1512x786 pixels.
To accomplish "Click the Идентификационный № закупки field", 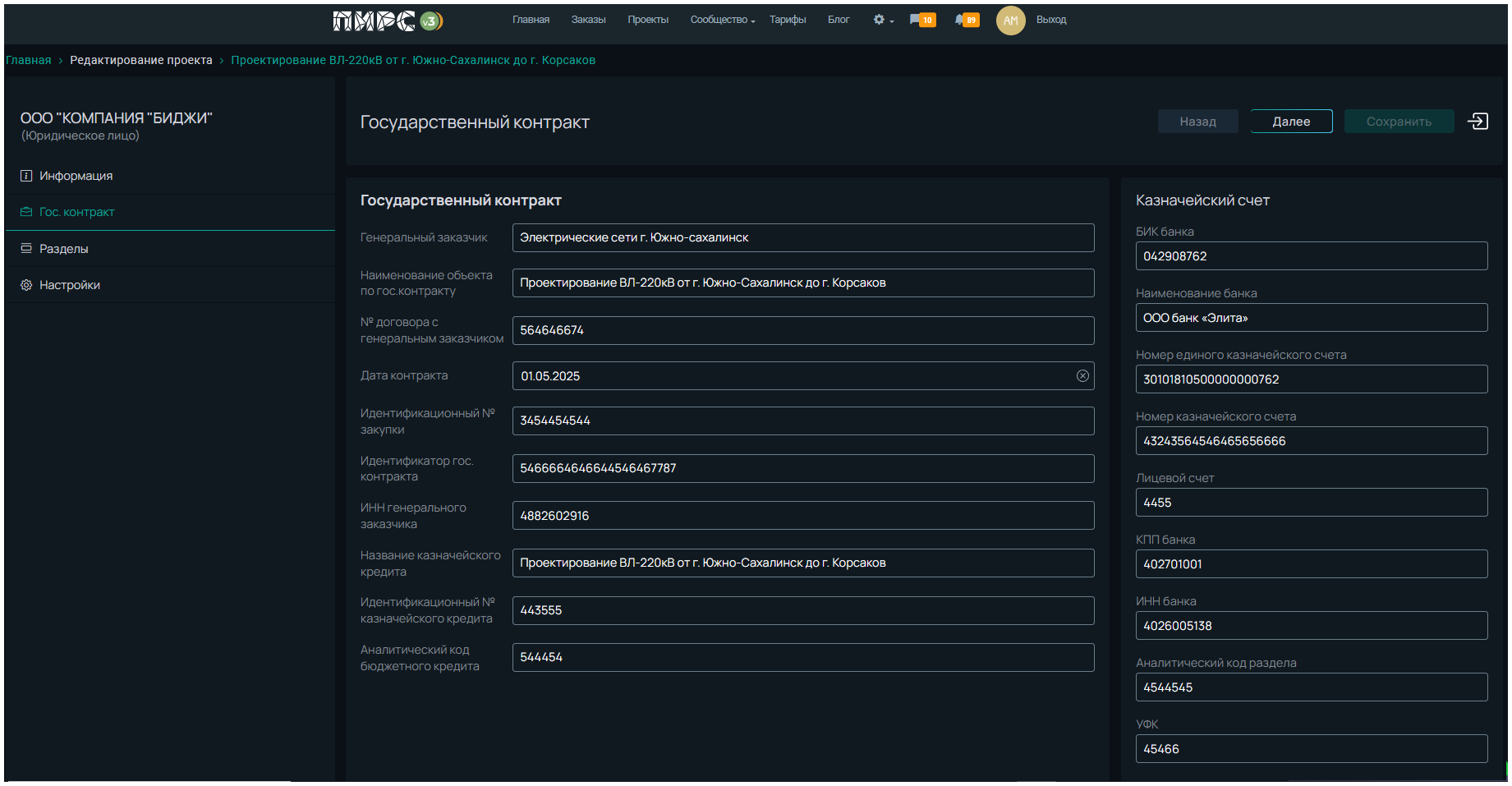I will [x=803, y=421].
